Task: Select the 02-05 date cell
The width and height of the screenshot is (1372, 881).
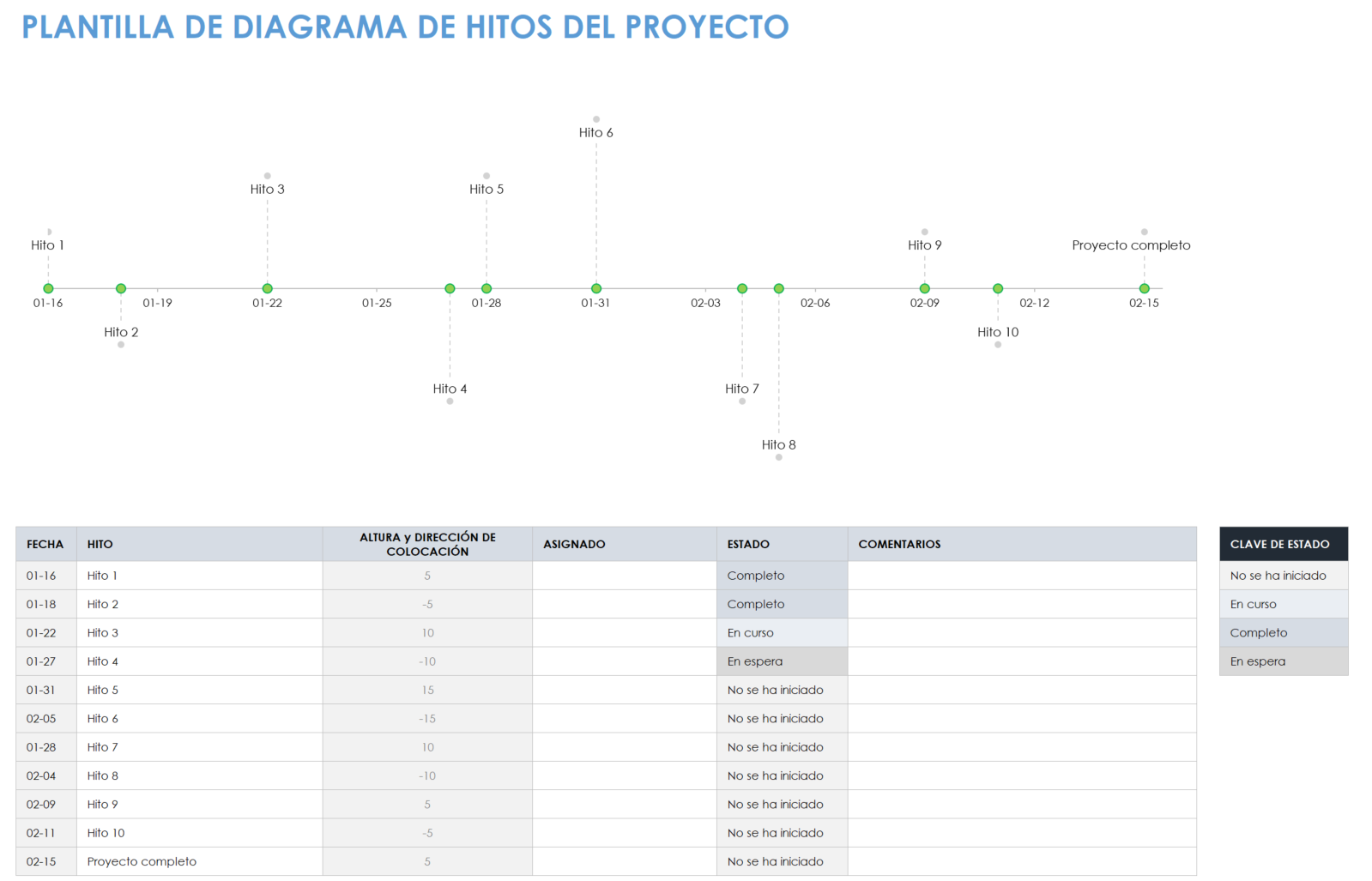Action: [46, 719]
